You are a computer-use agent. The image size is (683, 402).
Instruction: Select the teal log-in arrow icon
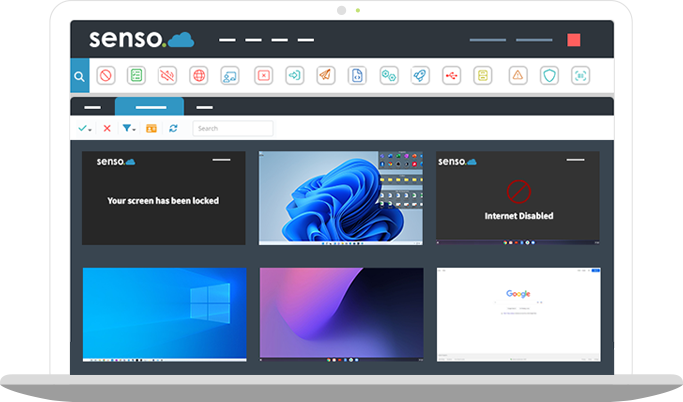[x=295, y=75]
